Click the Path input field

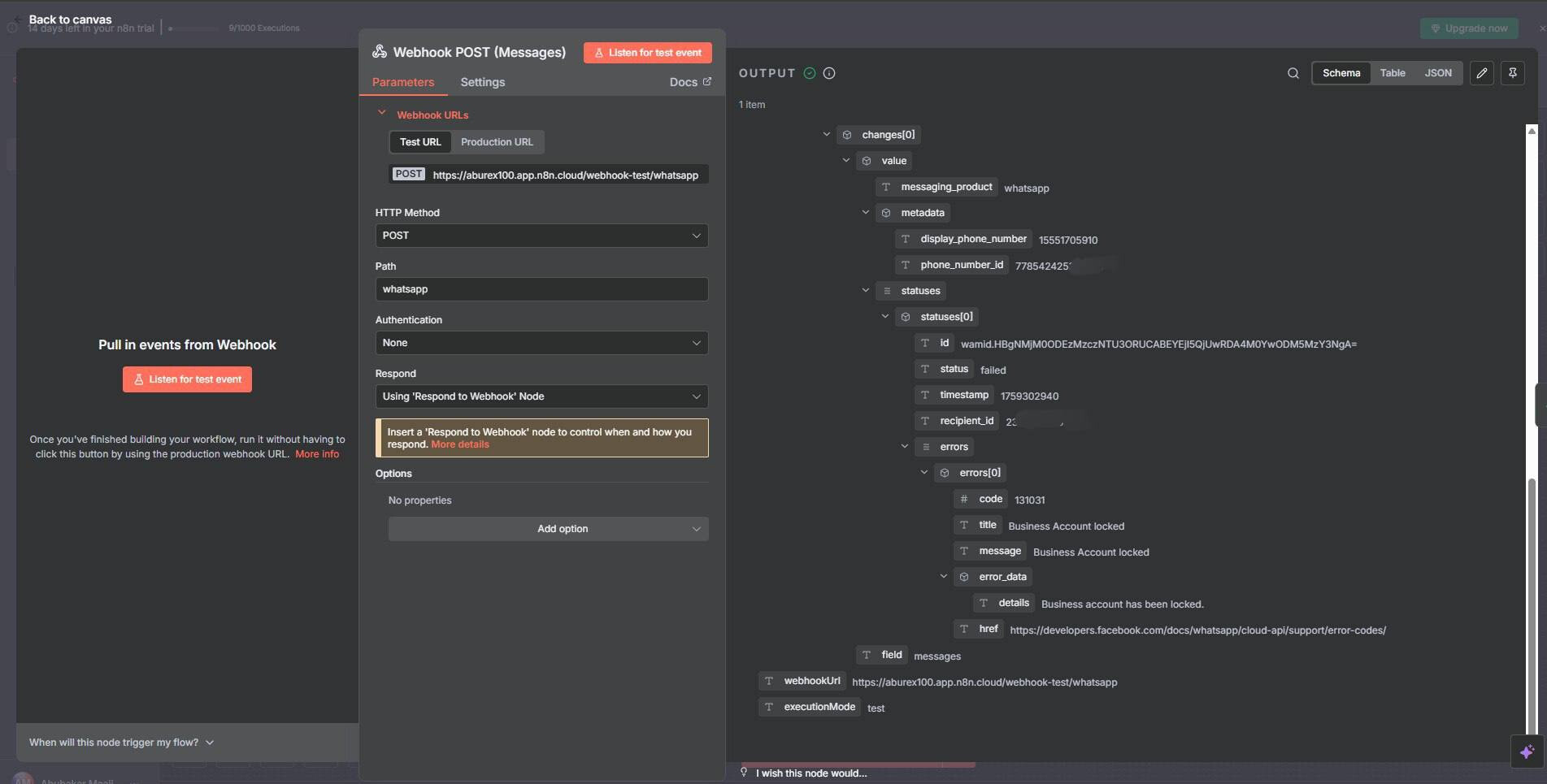541,289
